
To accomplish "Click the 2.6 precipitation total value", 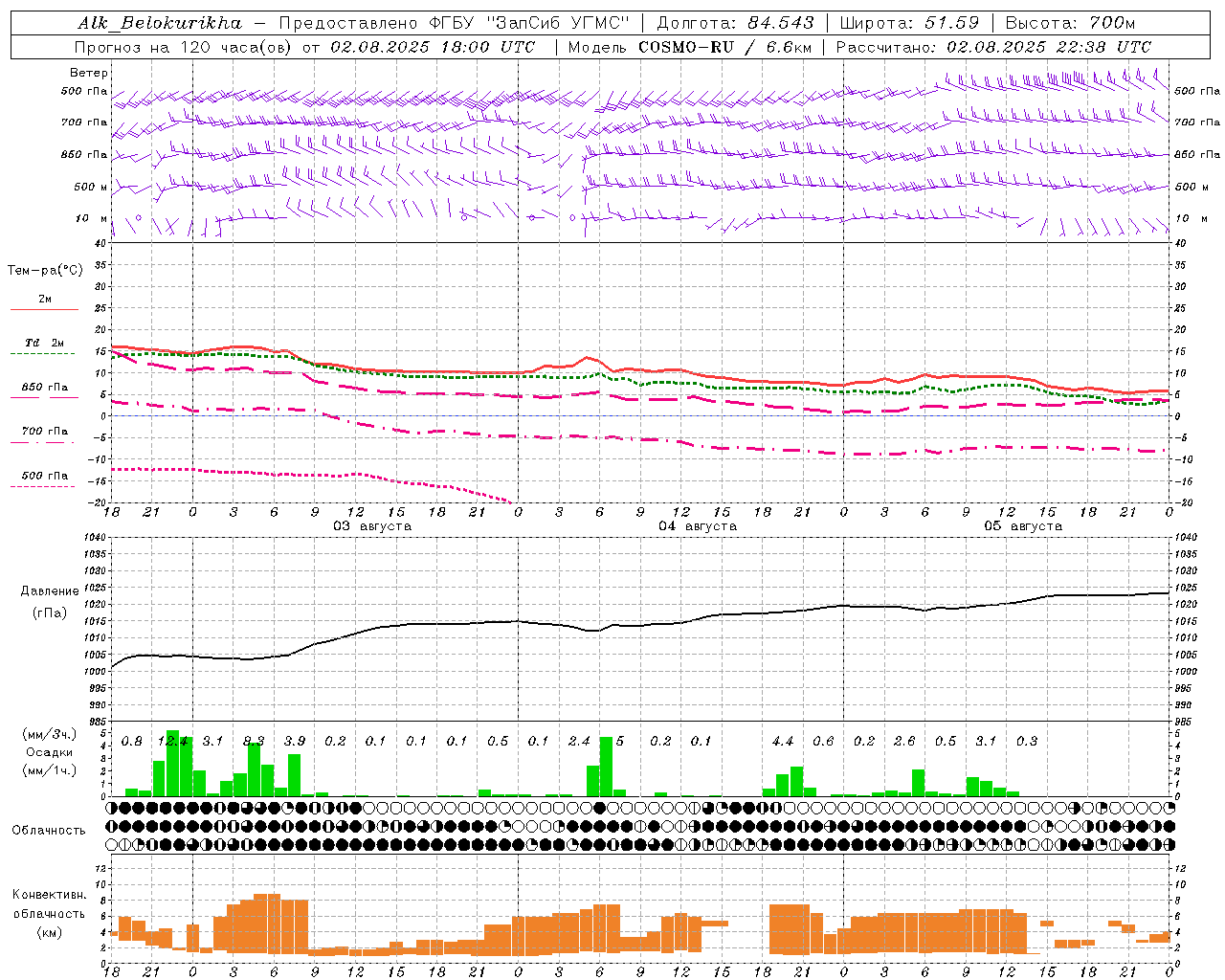I will (904, 741).
